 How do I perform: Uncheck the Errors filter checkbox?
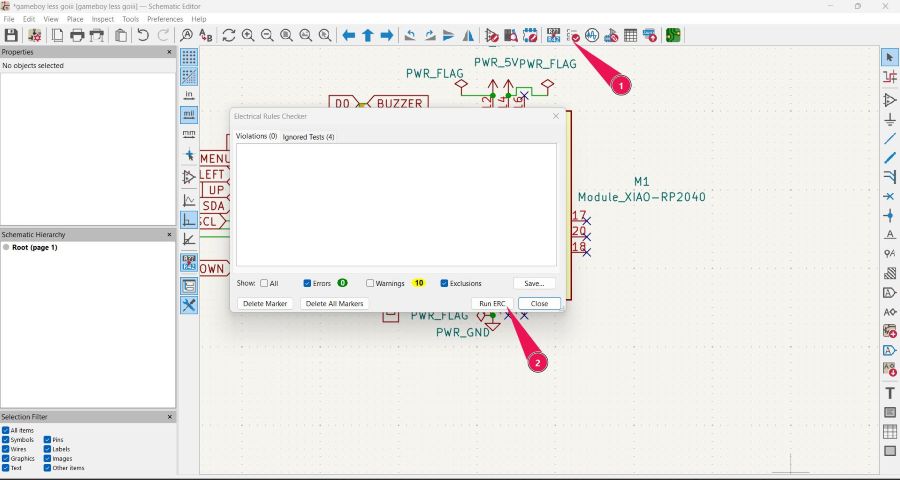(x=307, y=283)
